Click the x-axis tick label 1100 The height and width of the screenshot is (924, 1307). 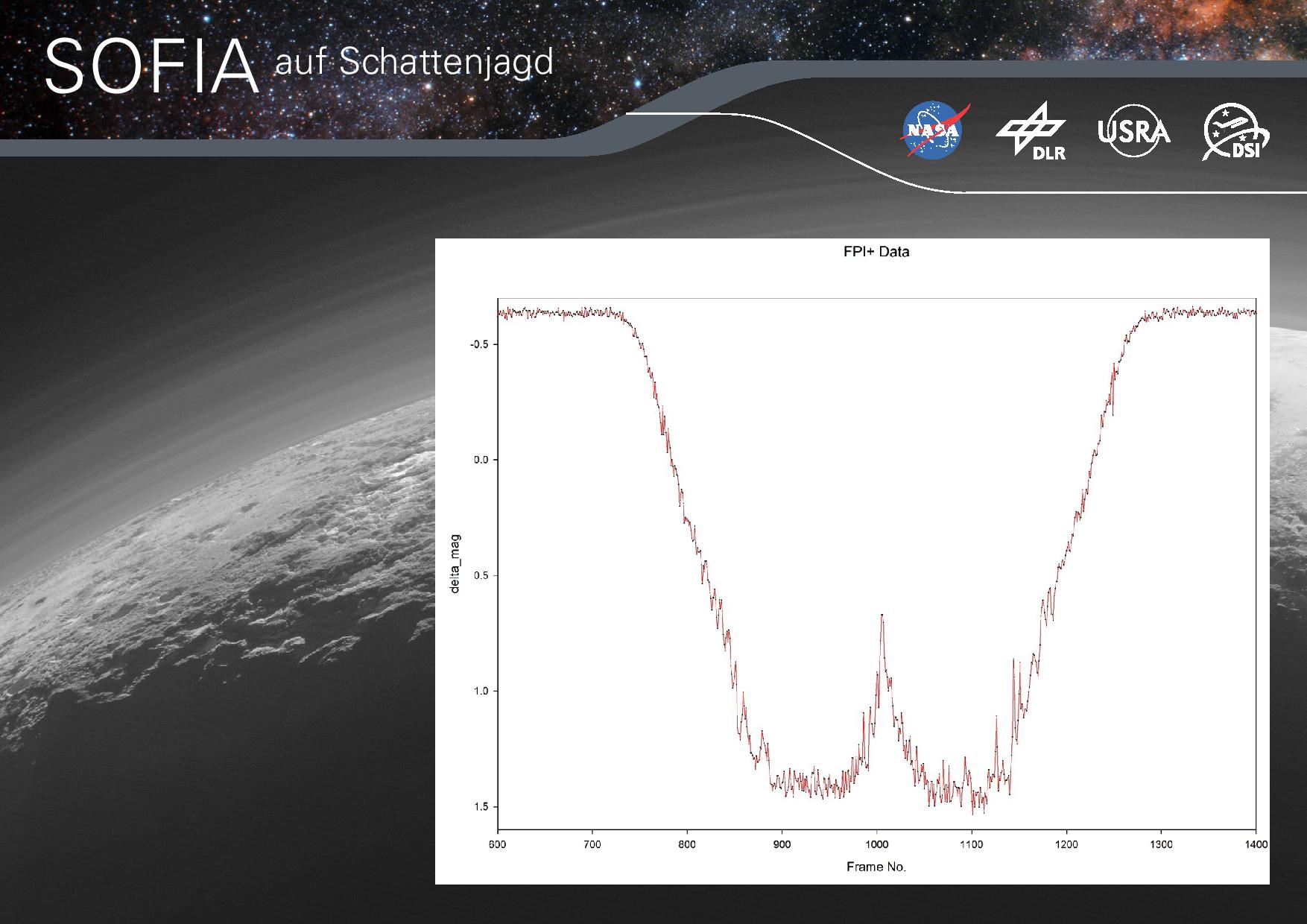tap(972, 844)
